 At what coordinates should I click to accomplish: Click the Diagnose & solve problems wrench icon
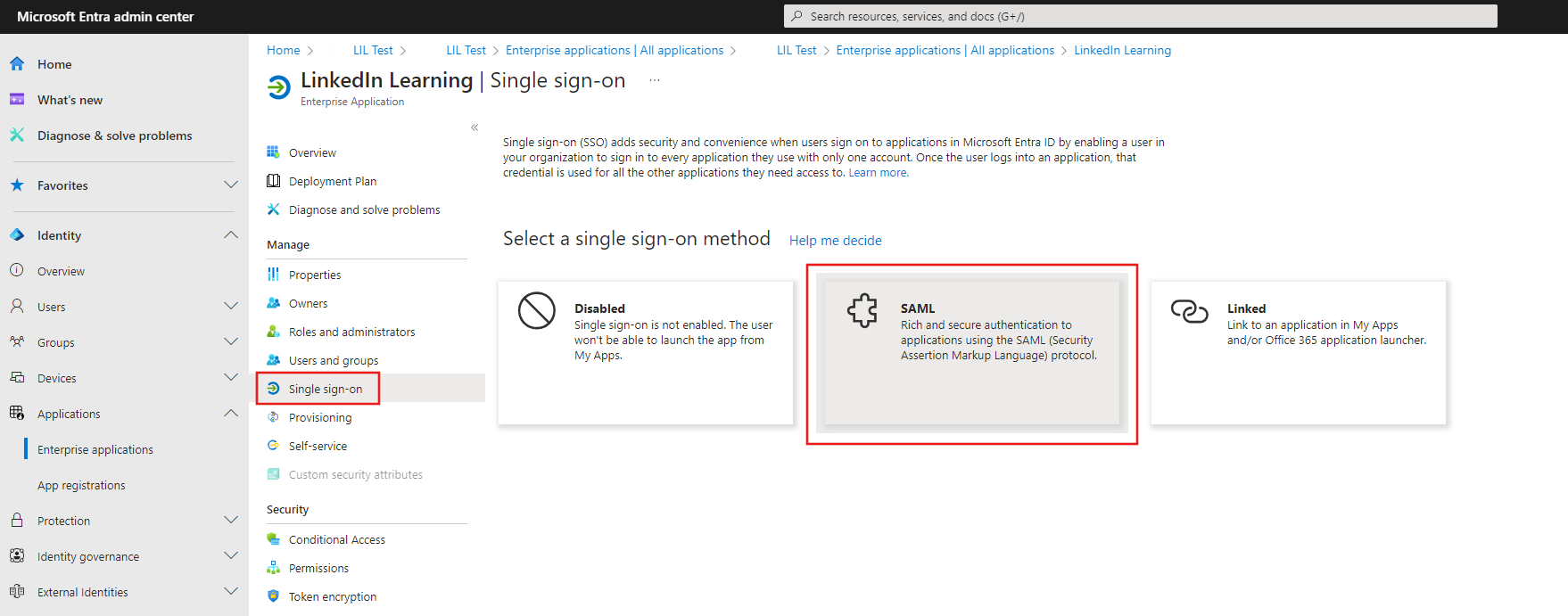(17, 136)
